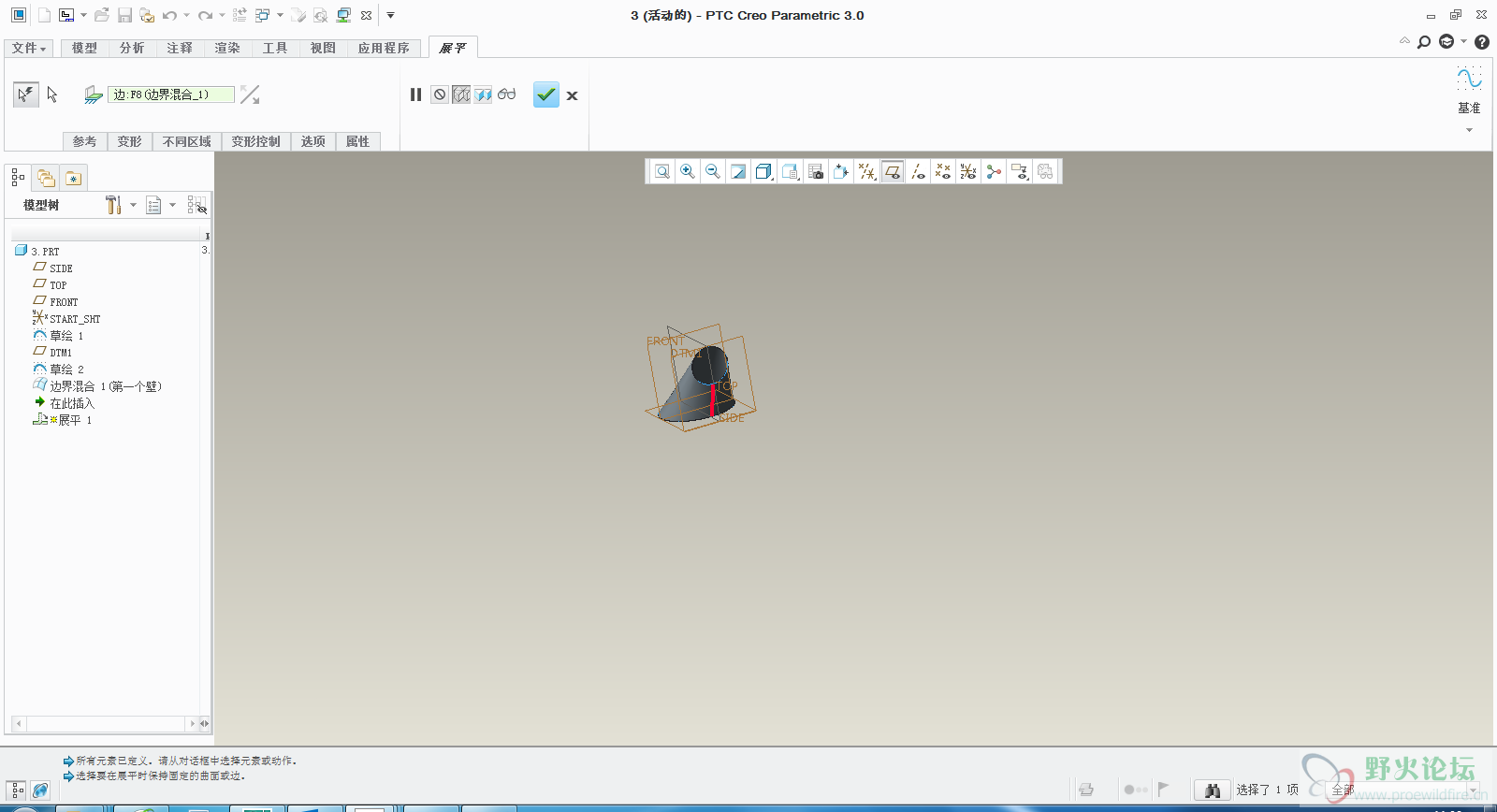Viewport: 1497px width, 812px height.
Task: Click the annotation display icon in graphics toolbar
Action: click(841, 171)
